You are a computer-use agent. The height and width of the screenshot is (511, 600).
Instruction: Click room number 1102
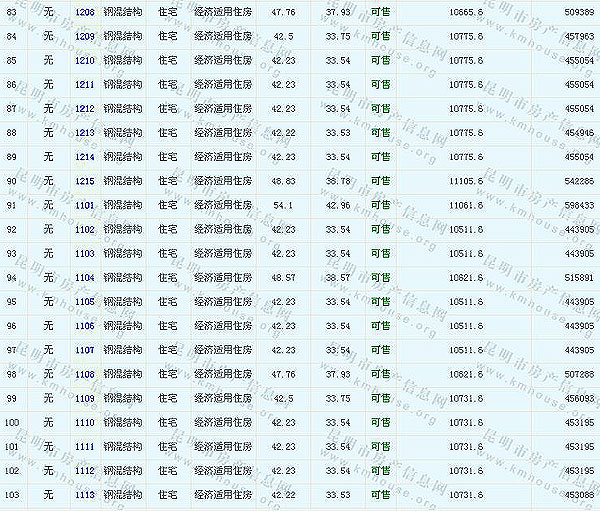(x=85, y=229)
